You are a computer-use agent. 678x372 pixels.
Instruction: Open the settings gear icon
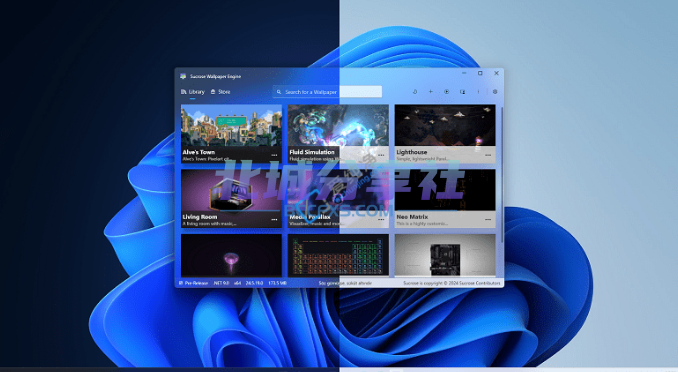point(495,92)
